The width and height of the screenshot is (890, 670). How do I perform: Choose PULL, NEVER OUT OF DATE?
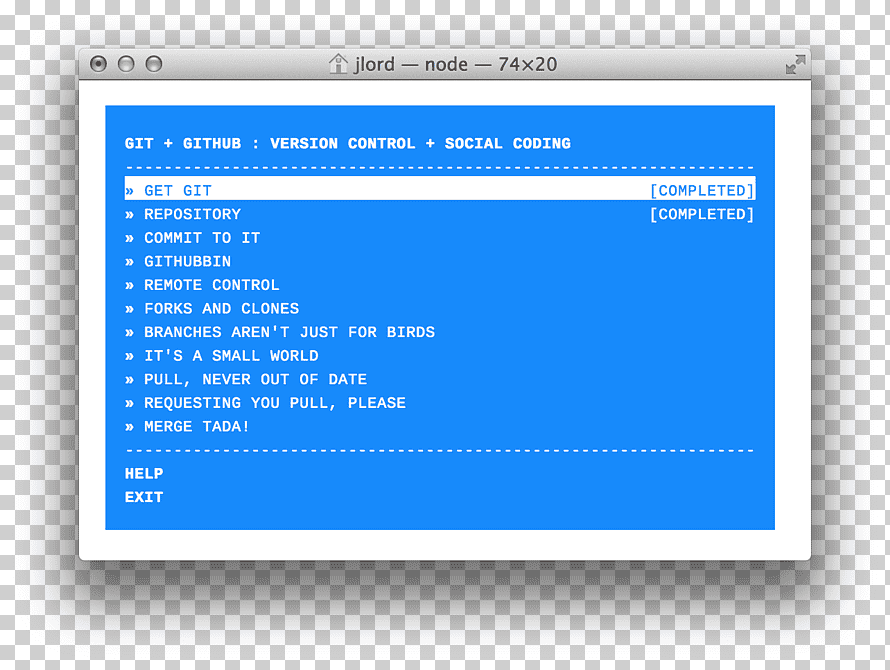tap(440, 379)
